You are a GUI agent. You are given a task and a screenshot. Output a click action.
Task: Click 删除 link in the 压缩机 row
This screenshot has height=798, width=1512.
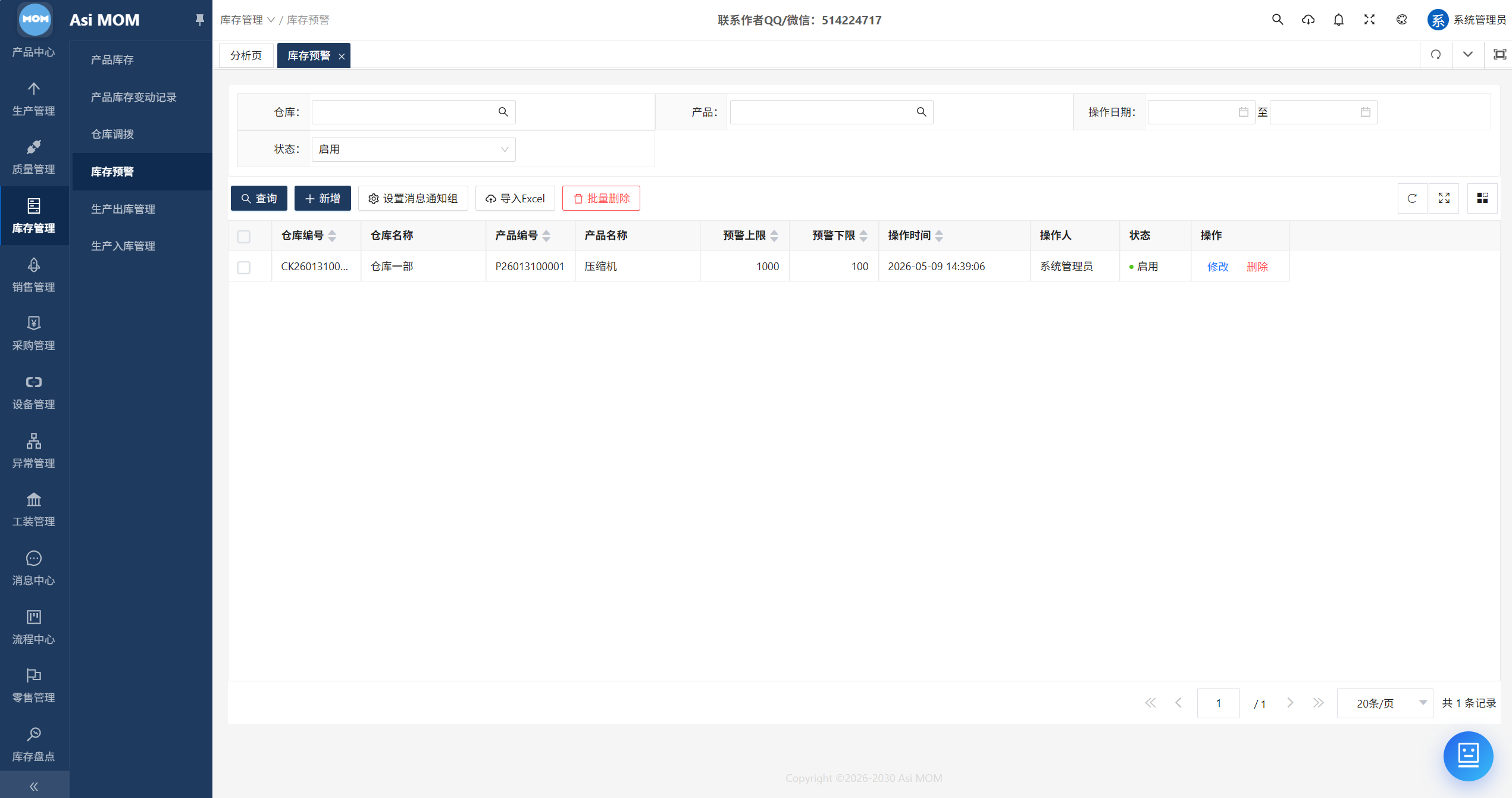1257,267
